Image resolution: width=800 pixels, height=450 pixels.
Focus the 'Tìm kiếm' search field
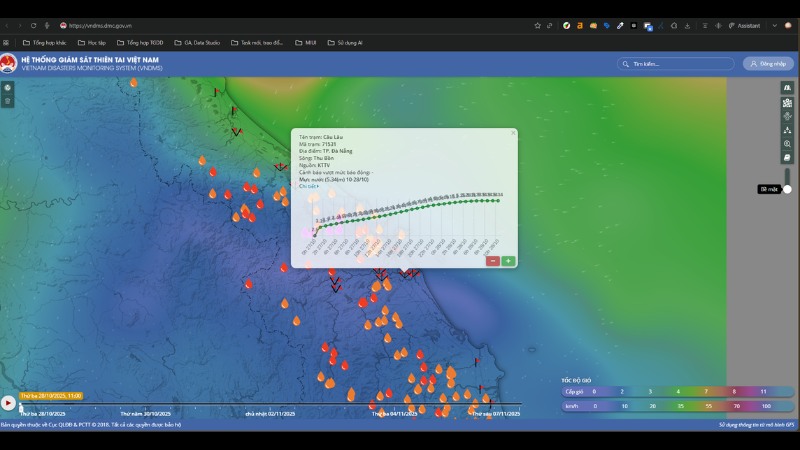coord(675,64)
